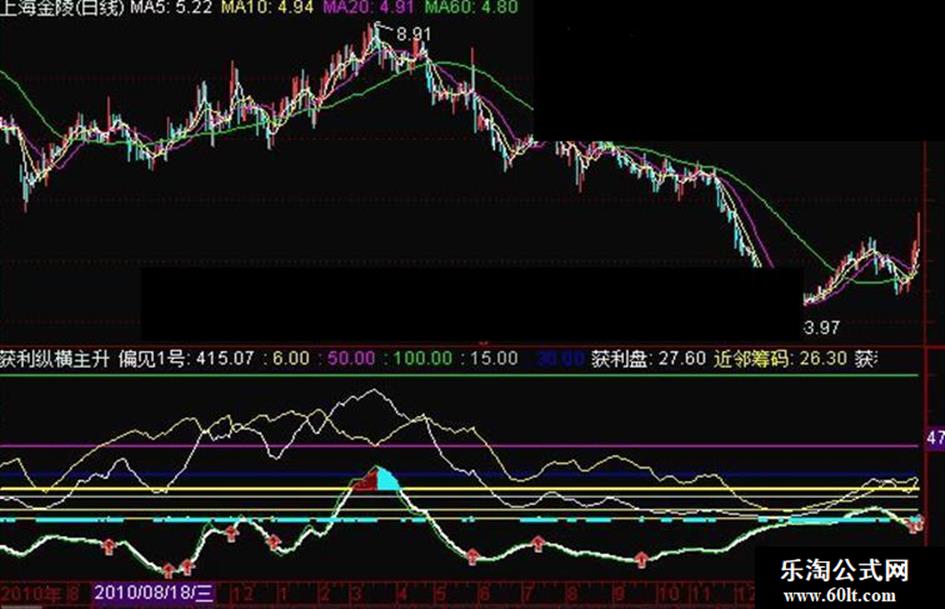Click the 3.97 low price label
This screenshot has height=609, width=945.
[x=821, y=327]
